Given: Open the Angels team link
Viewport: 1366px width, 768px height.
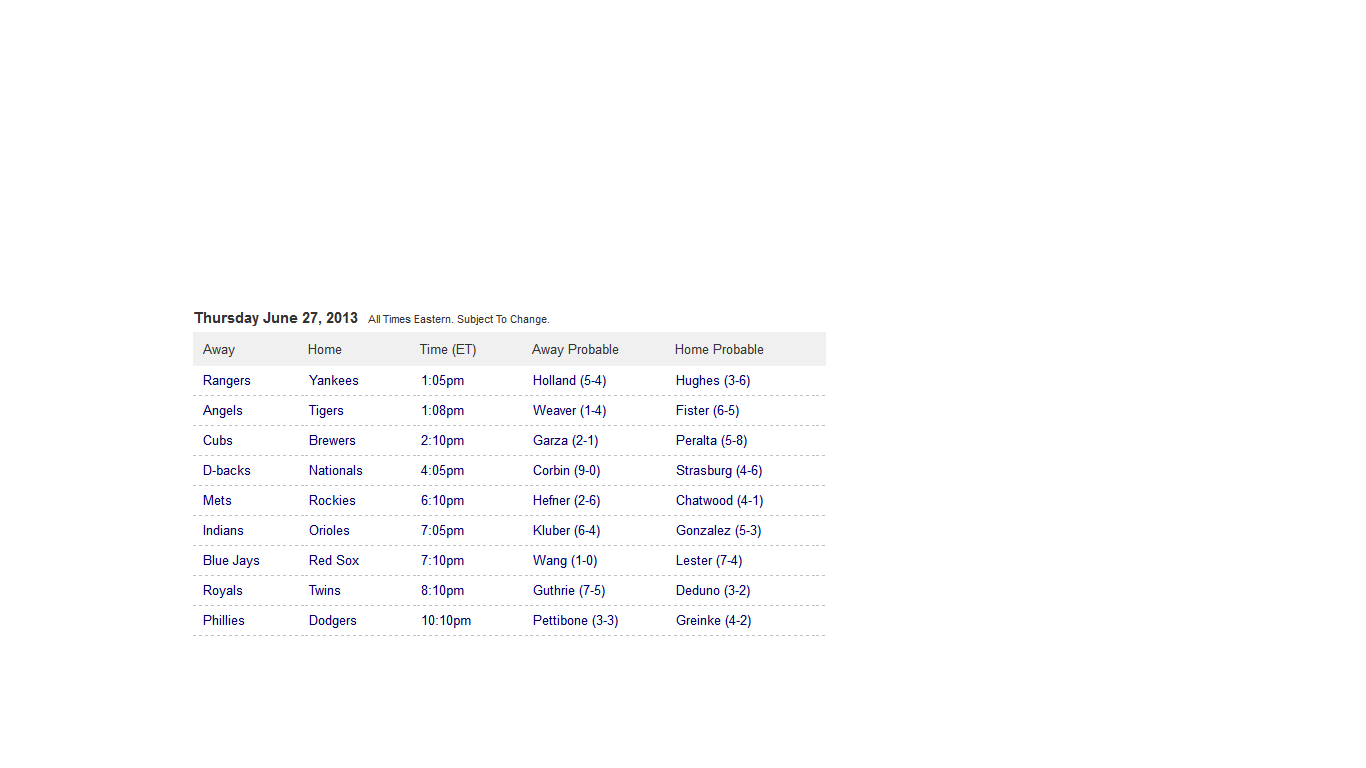Looking at the screenshot, I should (223, 411).
